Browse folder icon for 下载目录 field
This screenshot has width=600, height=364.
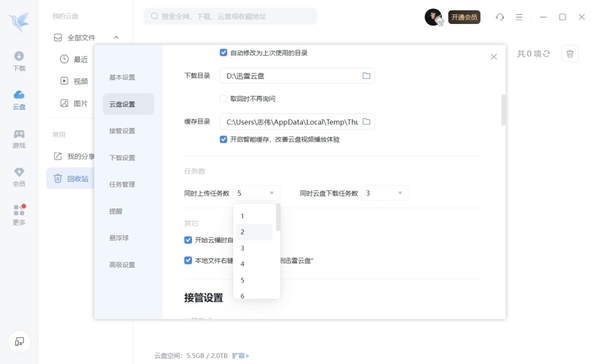click(x=366, y=75)
